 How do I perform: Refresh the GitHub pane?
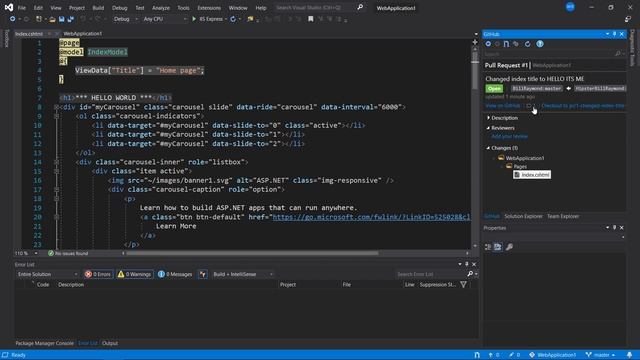pos(527,44)
